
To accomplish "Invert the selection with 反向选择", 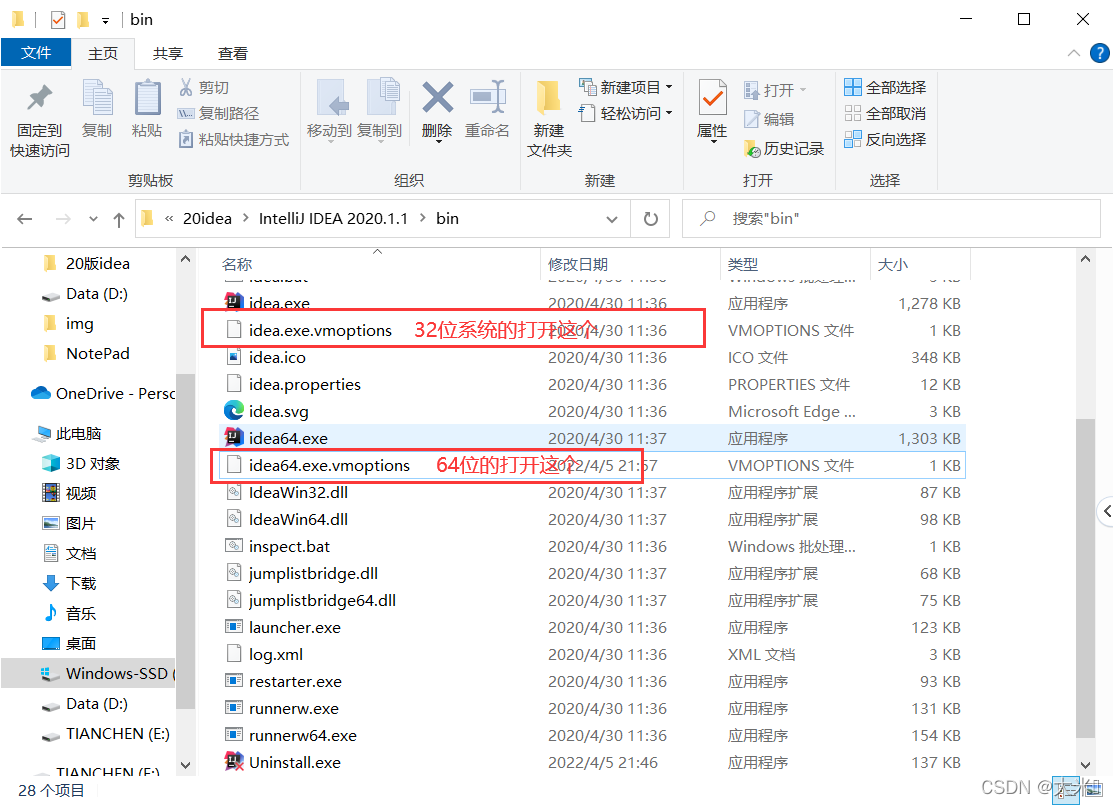I will pos(885,139).
